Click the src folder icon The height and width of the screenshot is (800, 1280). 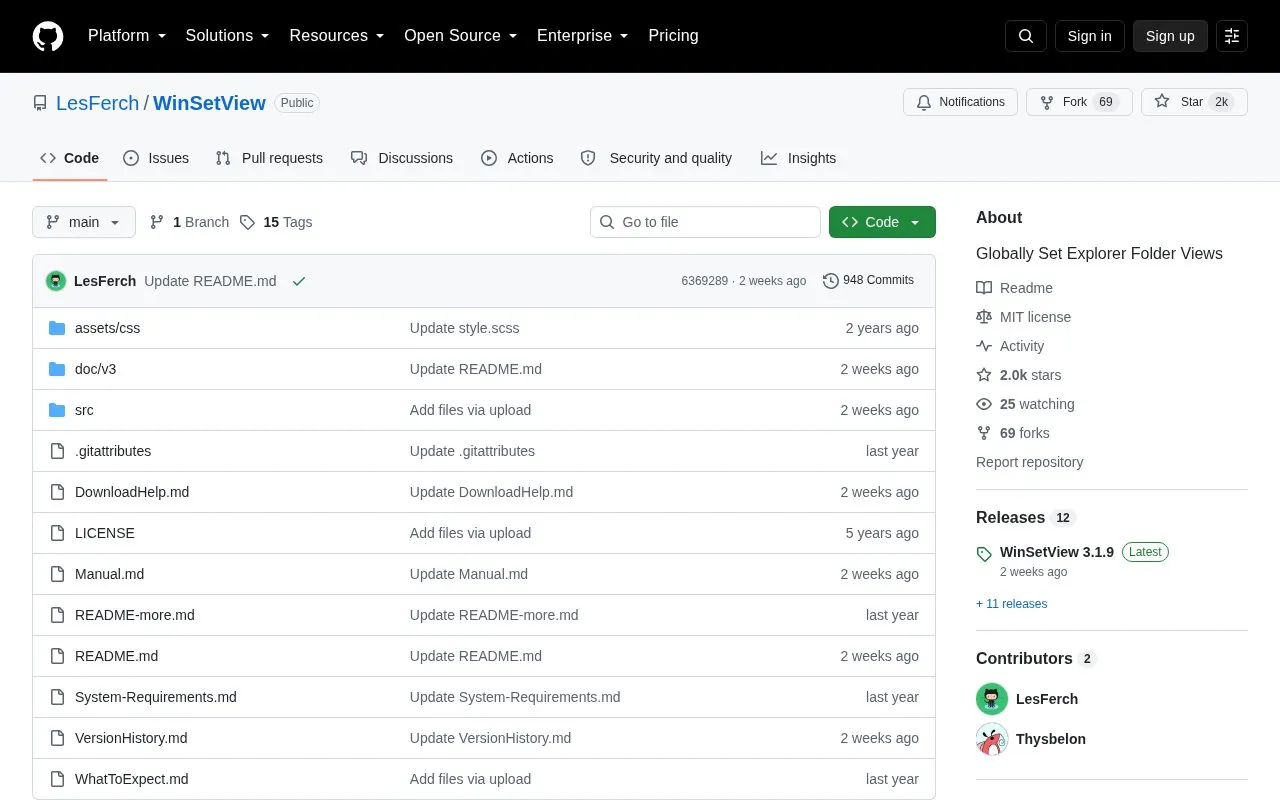click(57, 410)
